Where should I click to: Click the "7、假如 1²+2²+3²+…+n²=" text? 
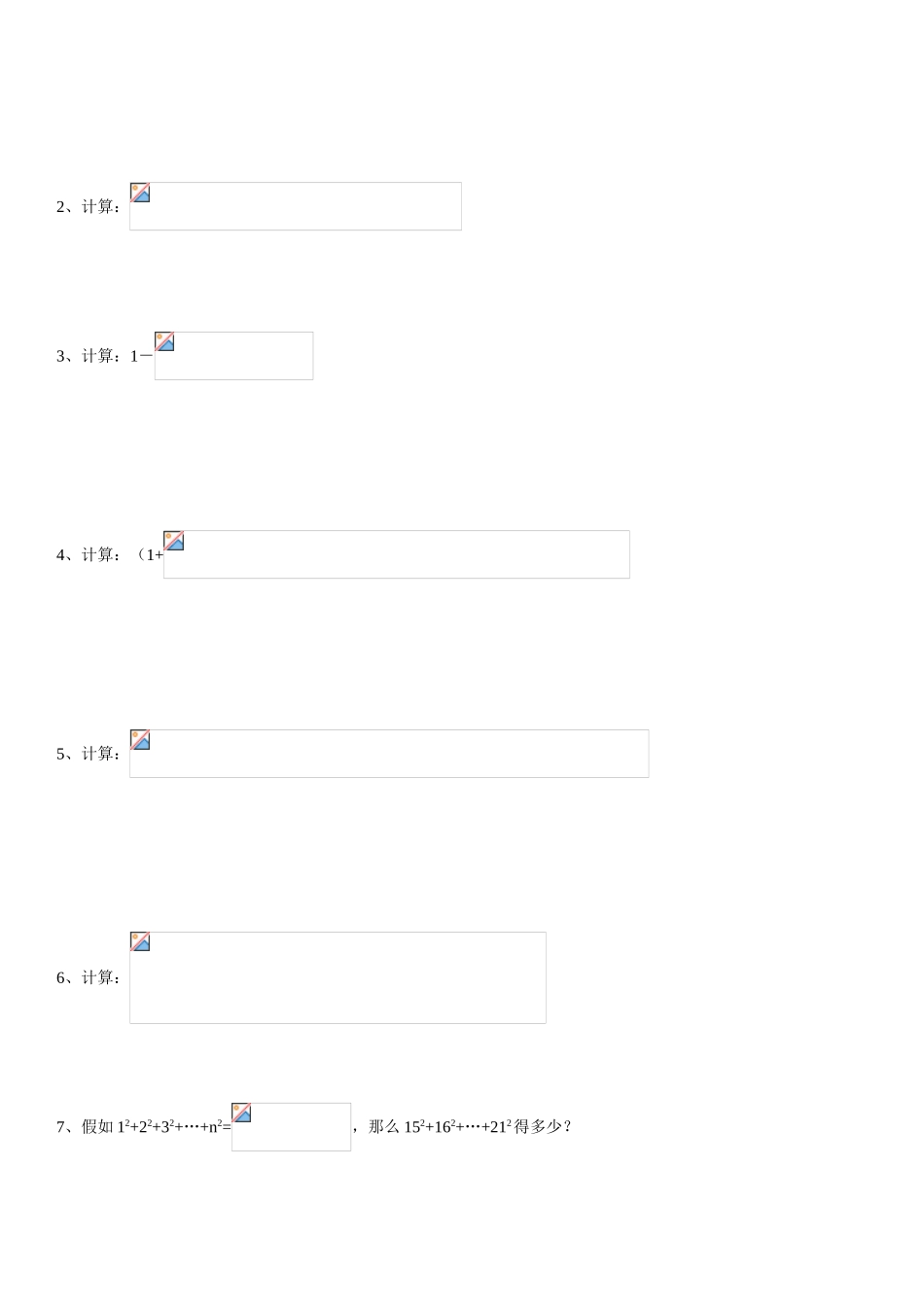point(143,1127)
